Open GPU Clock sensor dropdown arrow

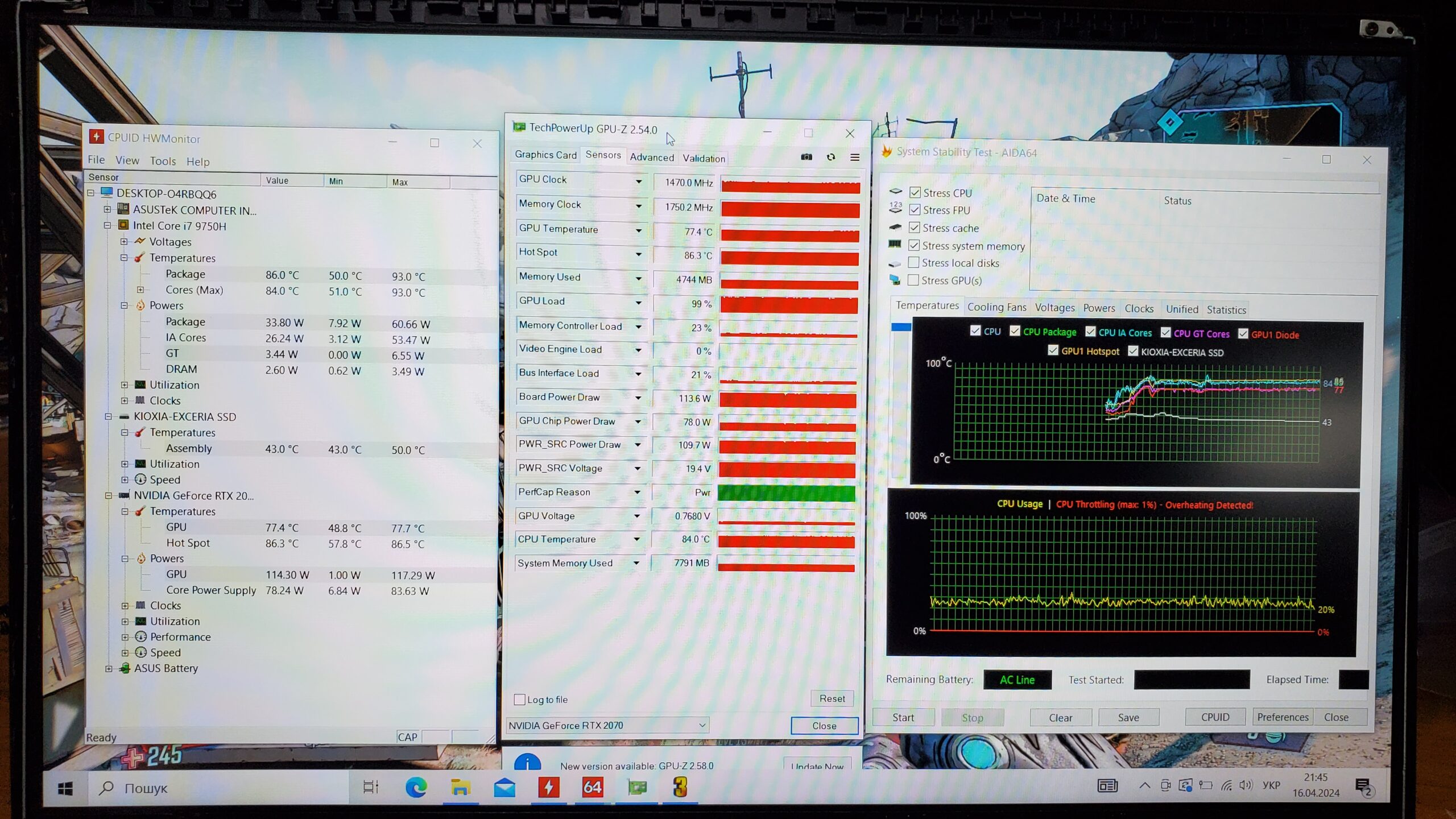[x=639, y=181]
